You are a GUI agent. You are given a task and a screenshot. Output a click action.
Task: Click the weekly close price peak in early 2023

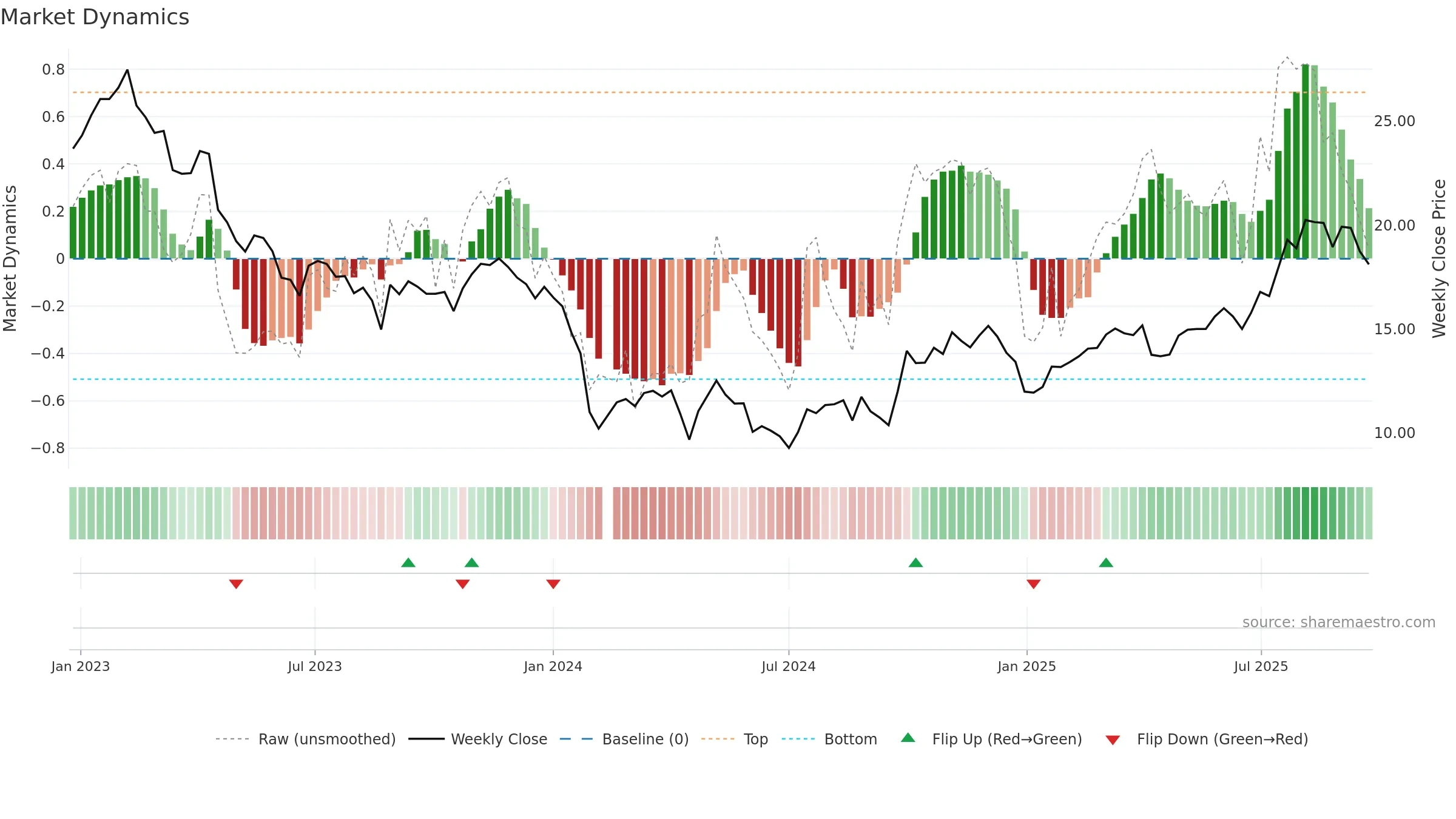coord(127,70)
